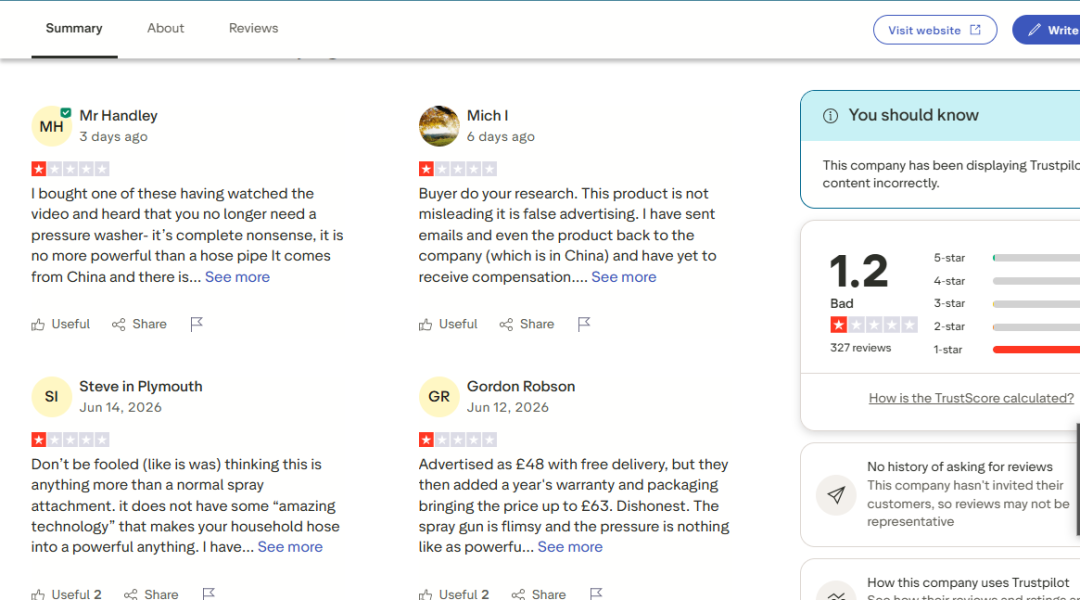Click the star rating on Mich I's review

pos(457,169)
